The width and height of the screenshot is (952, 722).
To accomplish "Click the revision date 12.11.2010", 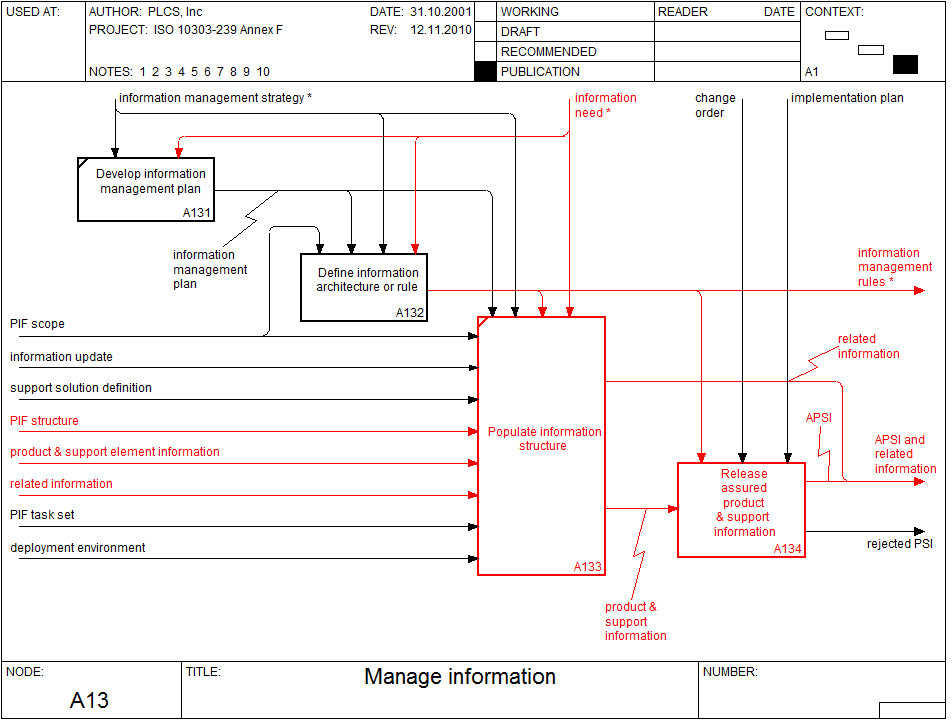I will (x=441, y=30).
